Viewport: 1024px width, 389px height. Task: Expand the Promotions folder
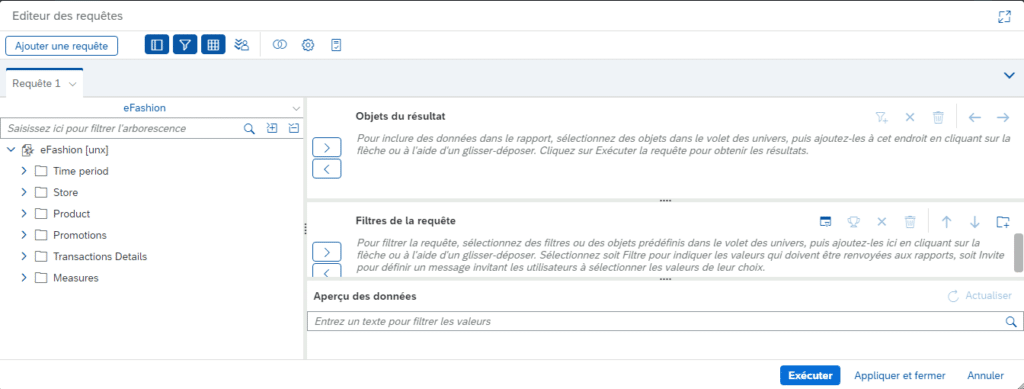click(24, 235)
